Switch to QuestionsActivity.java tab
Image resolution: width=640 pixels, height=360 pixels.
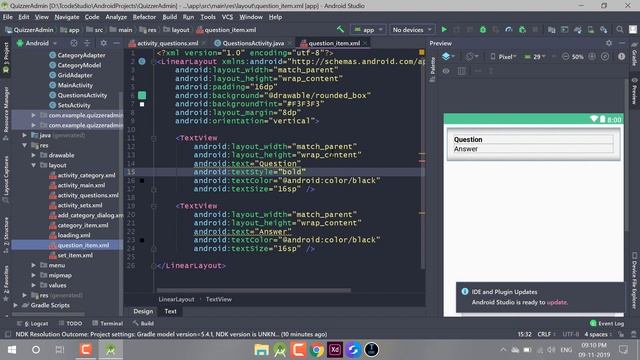point(253,43)
